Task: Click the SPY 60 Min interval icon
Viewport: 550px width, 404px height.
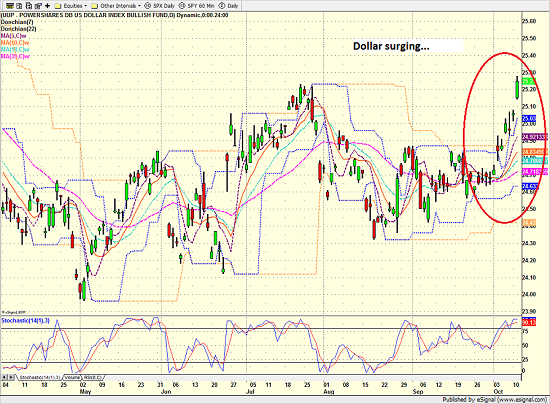Action: click(182, 6)
